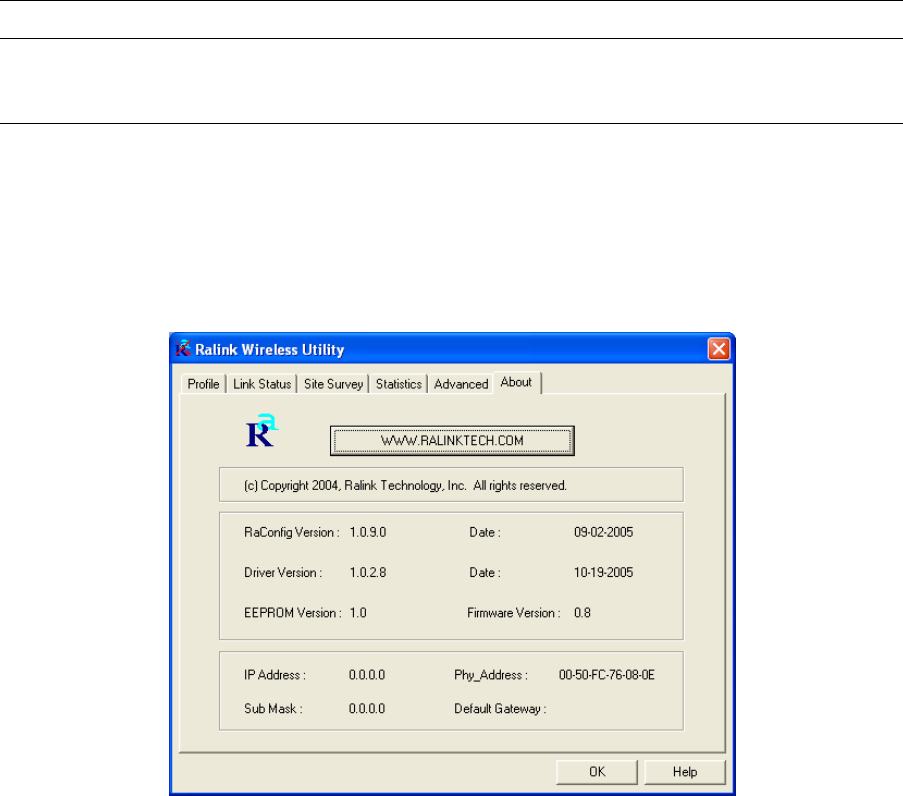Click the IP Address label

pyautogui.click(x=275, y=675)
